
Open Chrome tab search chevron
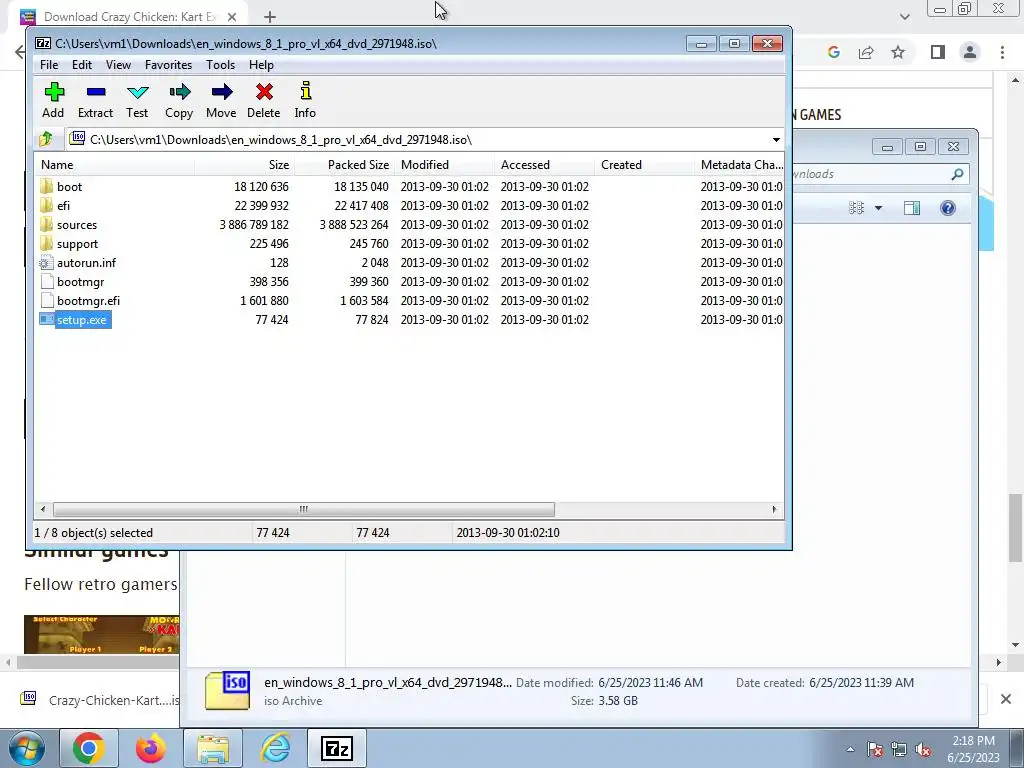click(x=904, y=17)
